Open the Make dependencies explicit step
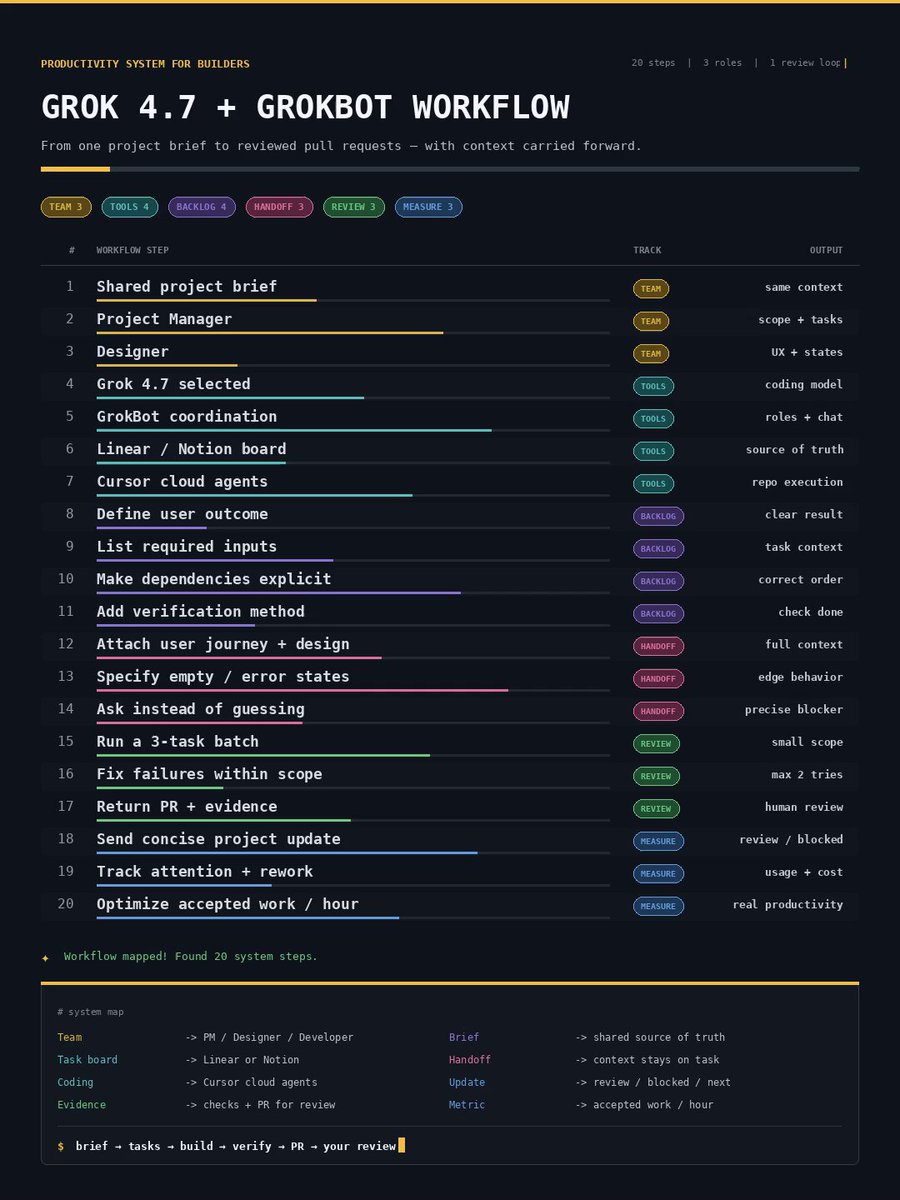The image size is (900, 1200). (x=214, y=579)
